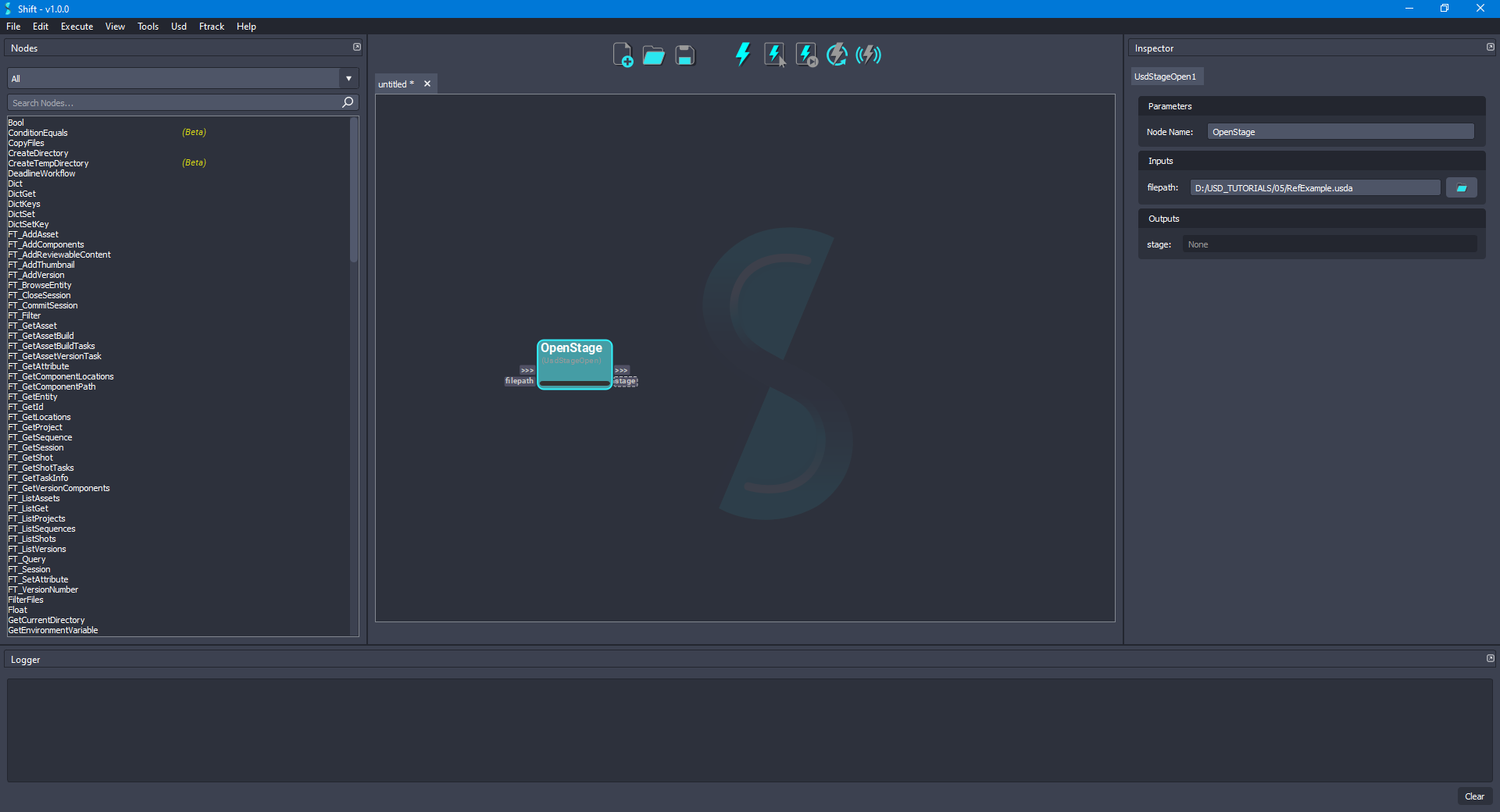1500x812 pixels.
Task: Save the workflow using the floppy disk icon
Action: 685,55
